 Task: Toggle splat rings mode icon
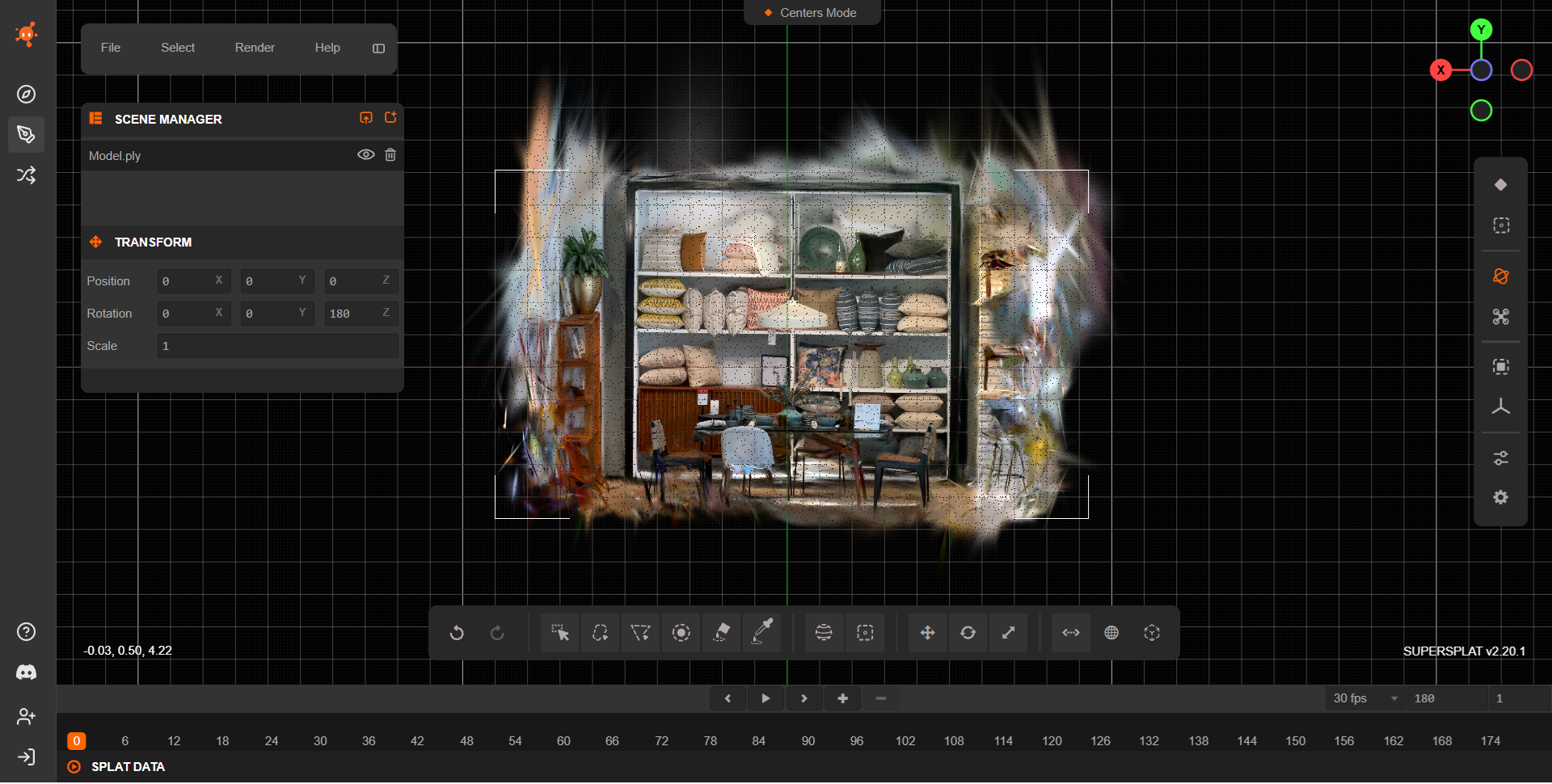tap(1501, 185)
